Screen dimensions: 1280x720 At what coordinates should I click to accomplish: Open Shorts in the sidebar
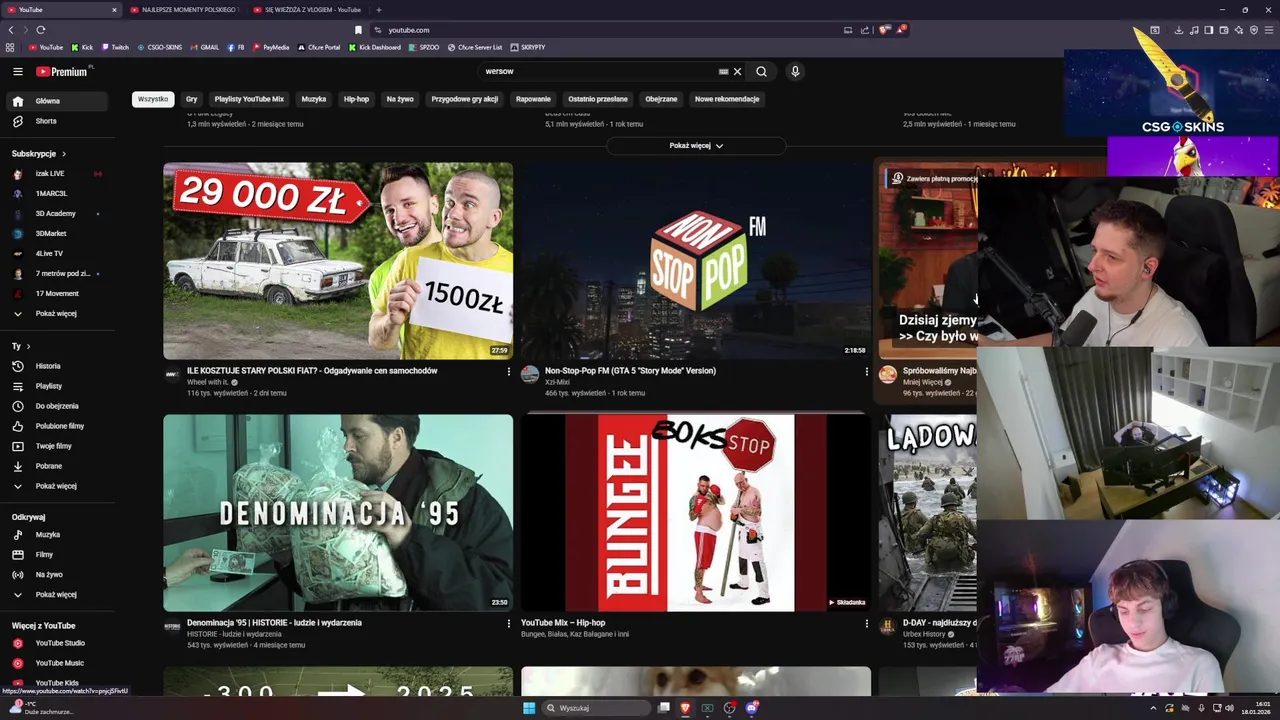(x=58, y=121)
